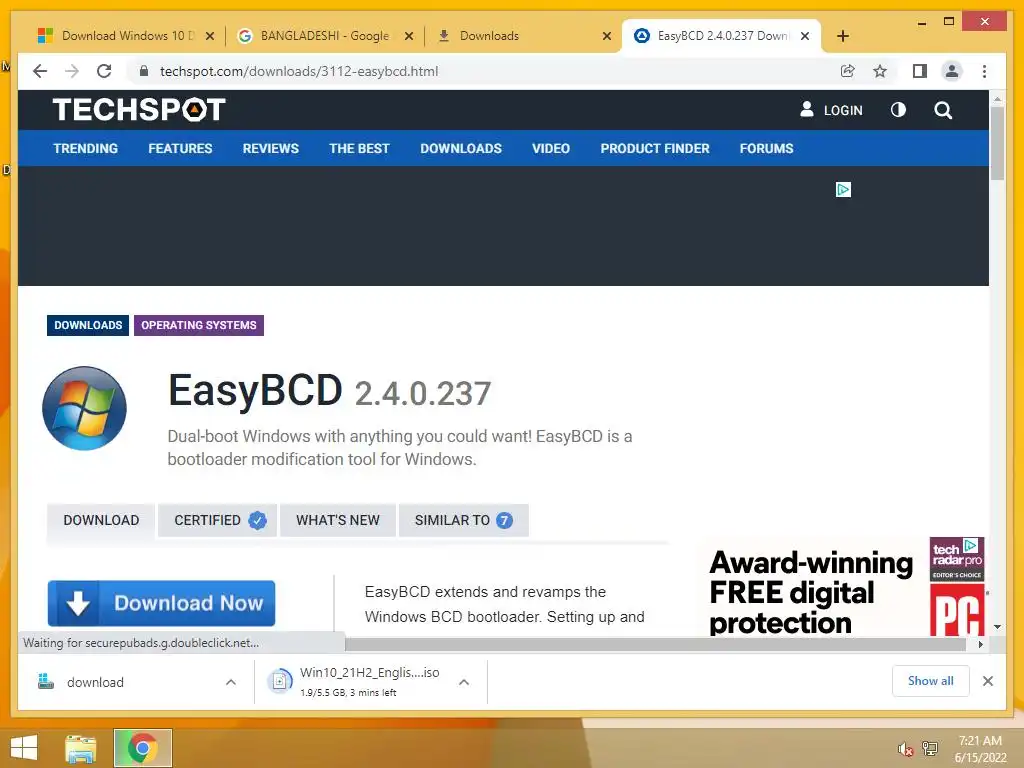Close the EasyBCD tab
This screenshot has height=768, width=1024.
pos(805,36)
